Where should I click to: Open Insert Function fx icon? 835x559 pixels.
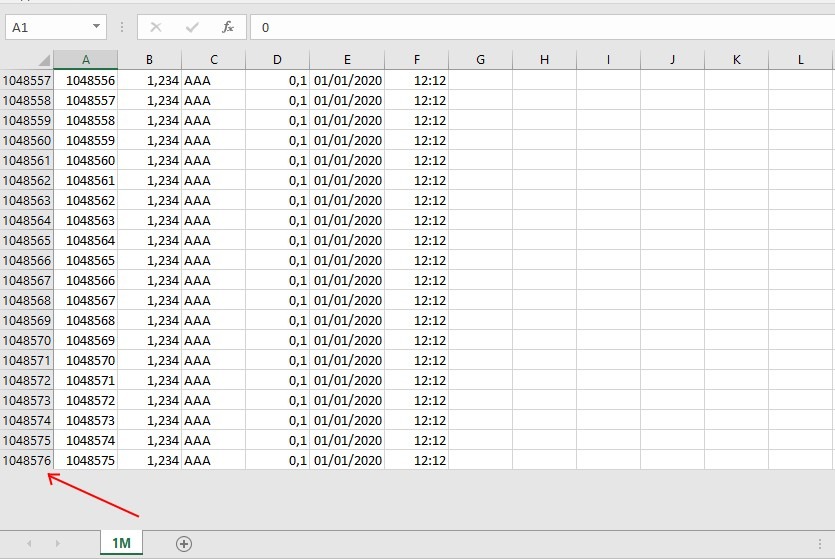(228, 27)
